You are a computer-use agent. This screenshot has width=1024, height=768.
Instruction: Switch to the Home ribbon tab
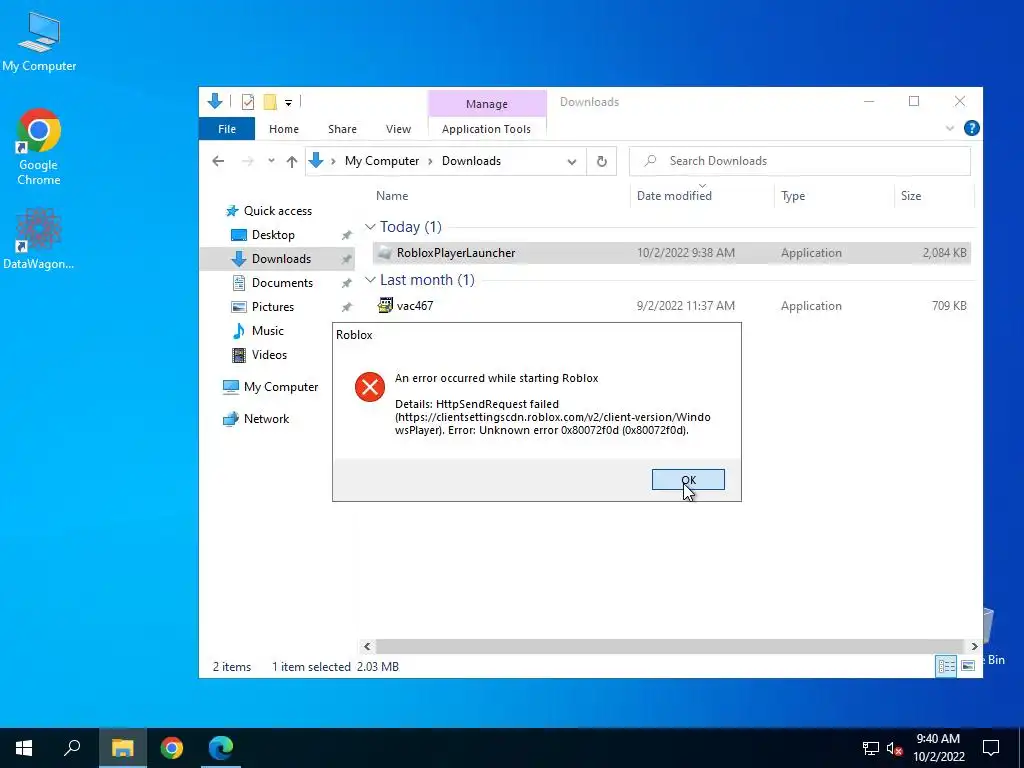point(283,129)
